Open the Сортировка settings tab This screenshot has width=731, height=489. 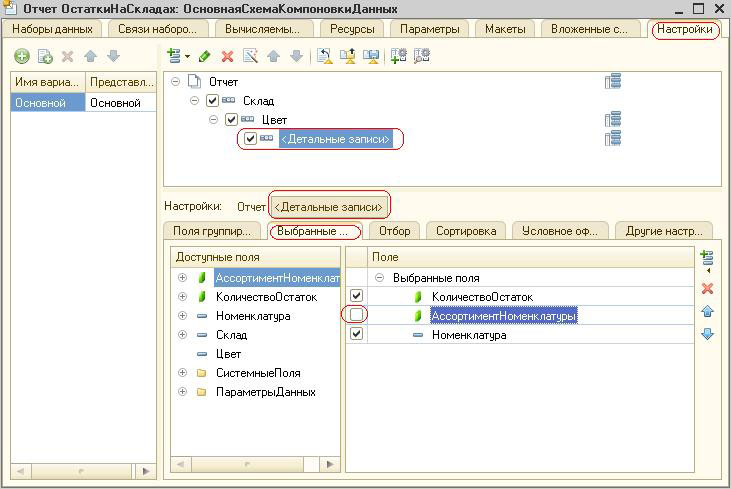pyautogui.click(x=465, y=231)
